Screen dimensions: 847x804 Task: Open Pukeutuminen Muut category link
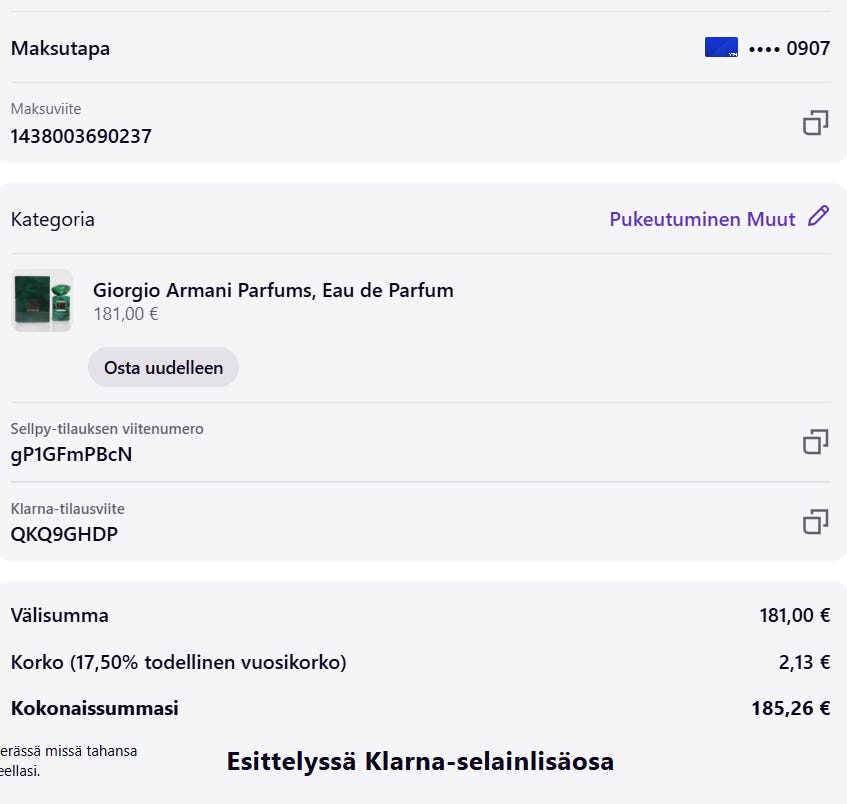[x=702, y=219]
